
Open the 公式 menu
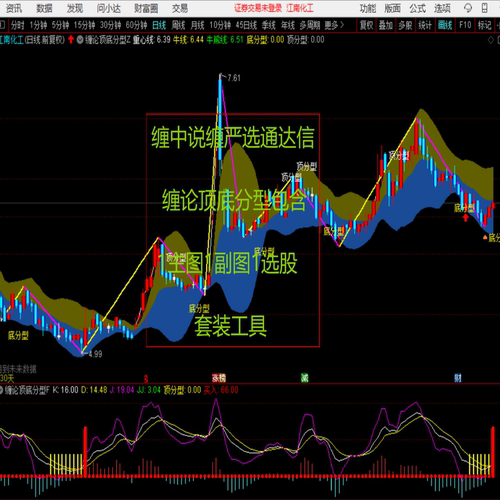(x=418, y=8)
